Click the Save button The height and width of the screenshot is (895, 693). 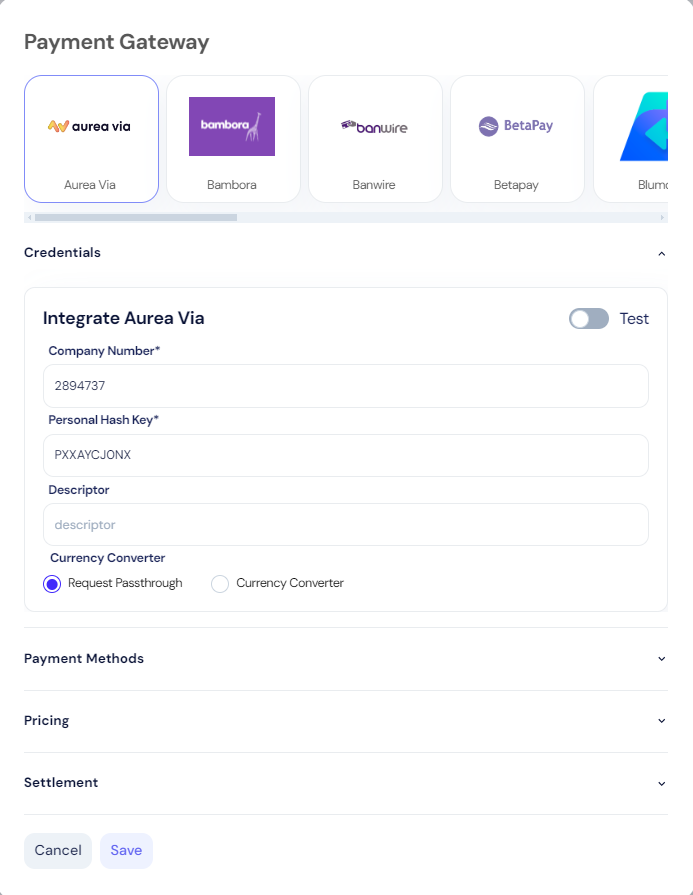(x=126, y=850)
